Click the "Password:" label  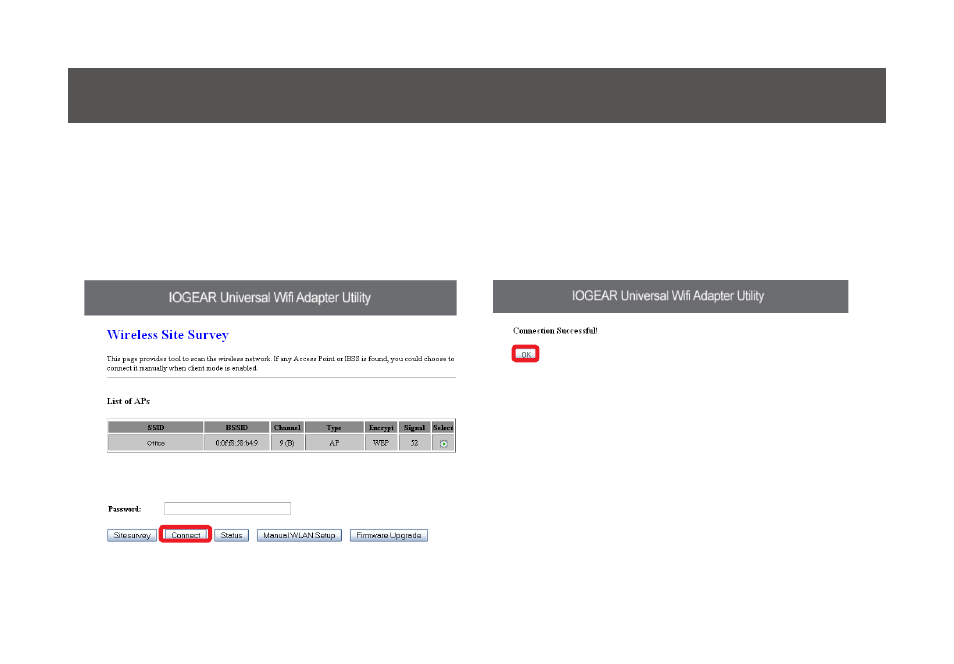coord(125,509)
